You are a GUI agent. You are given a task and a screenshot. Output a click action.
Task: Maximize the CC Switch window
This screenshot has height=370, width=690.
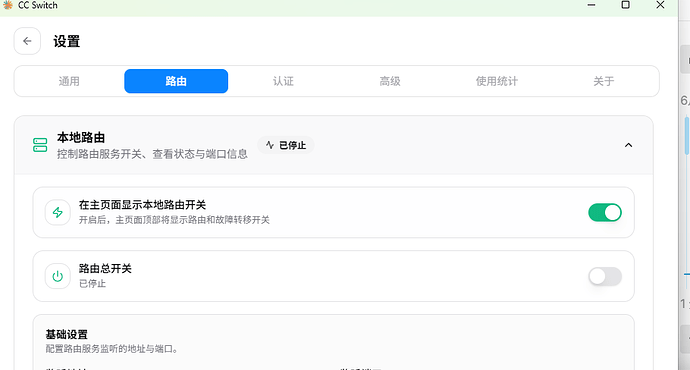[625, 5]
